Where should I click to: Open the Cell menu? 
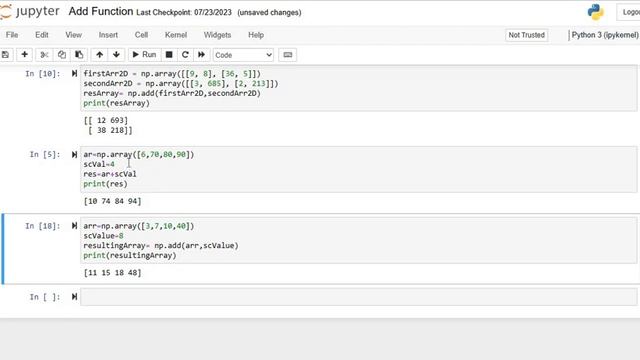(141, 35)
